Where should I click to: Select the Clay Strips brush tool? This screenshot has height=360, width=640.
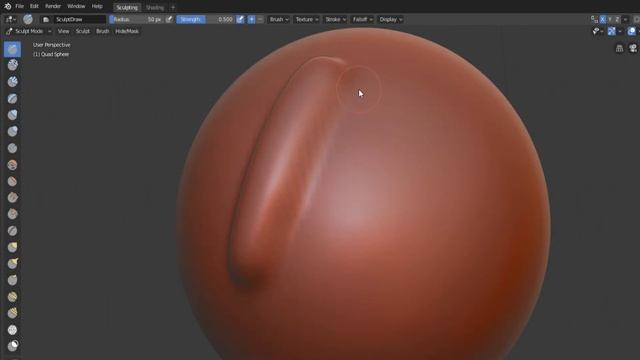point(12,82)
